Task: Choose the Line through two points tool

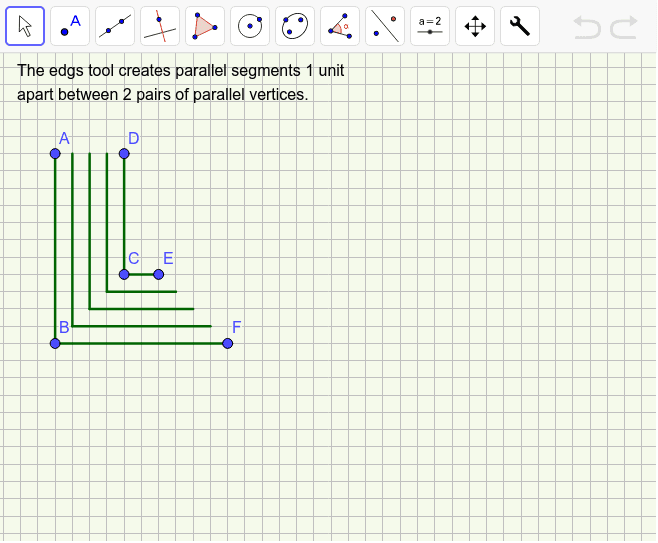Action: (115, 26)
